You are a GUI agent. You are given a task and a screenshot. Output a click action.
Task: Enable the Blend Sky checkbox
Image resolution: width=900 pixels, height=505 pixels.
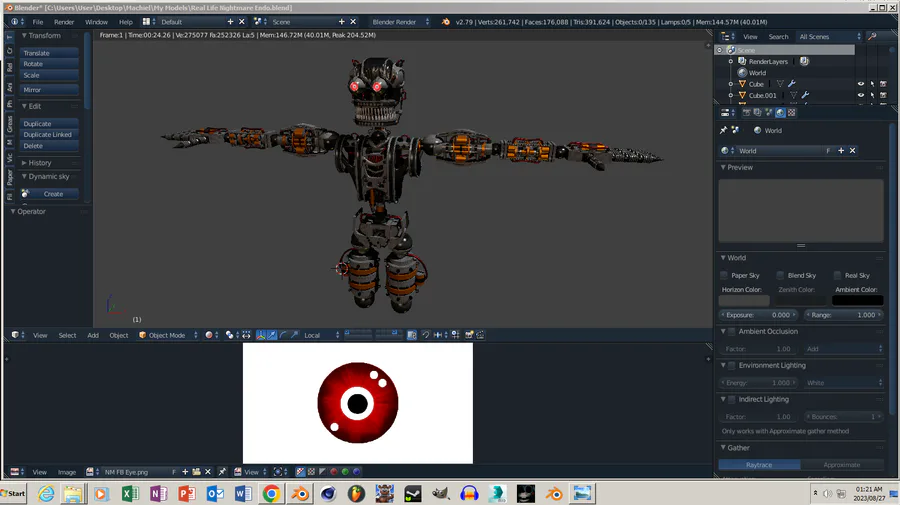click(780, 275)
